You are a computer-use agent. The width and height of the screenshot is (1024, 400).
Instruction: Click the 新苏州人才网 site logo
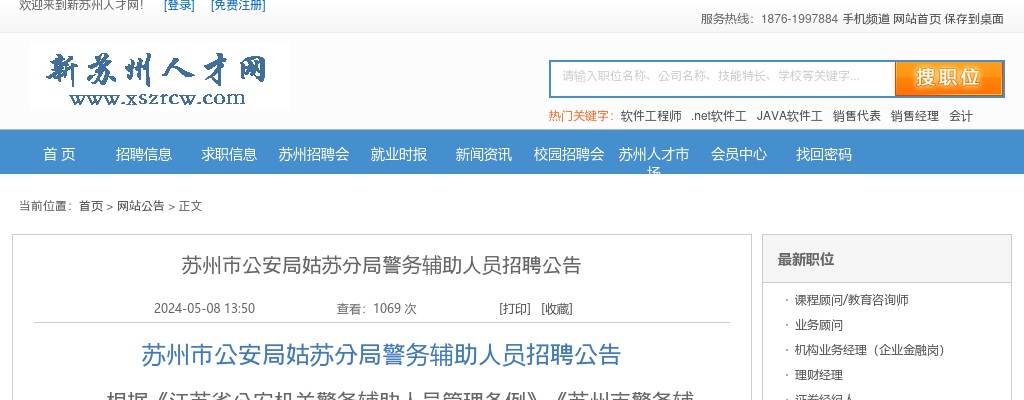(159, 76)
